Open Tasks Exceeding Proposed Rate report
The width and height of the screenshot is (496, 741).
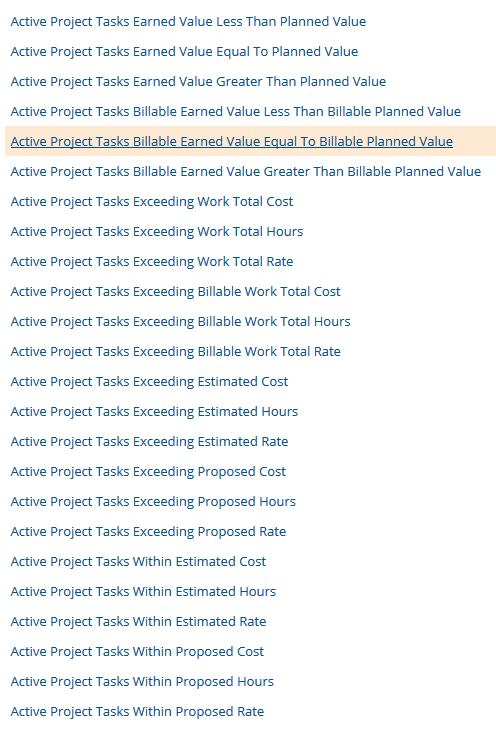click(x=148, y=532)
